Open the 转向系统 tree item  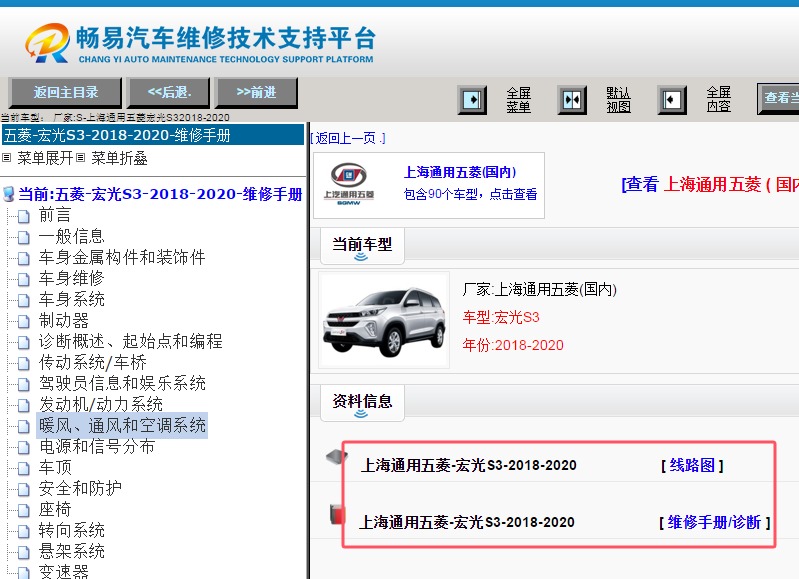coord(72,531)
